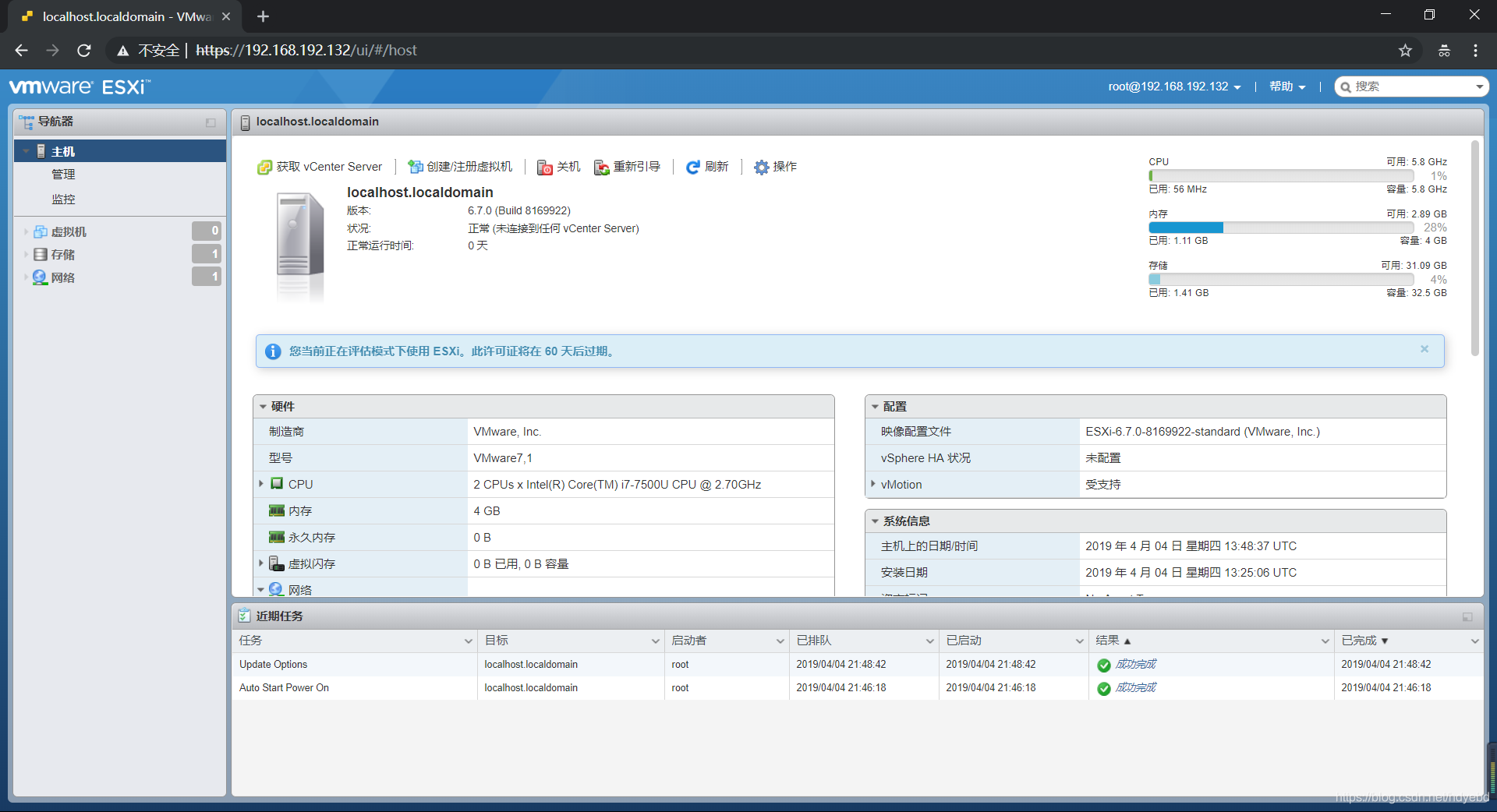1497x812 pixels.
Task: Open the Target column dropdown
Action: pos(656,641)
